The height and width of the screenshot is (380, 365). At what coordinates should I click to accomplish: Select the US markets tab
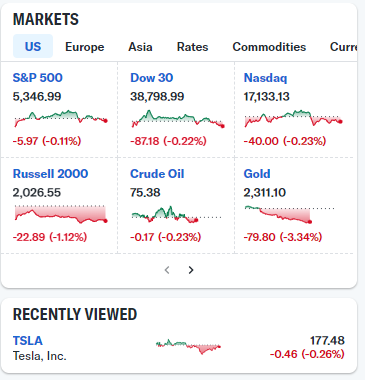click(33, 46)
